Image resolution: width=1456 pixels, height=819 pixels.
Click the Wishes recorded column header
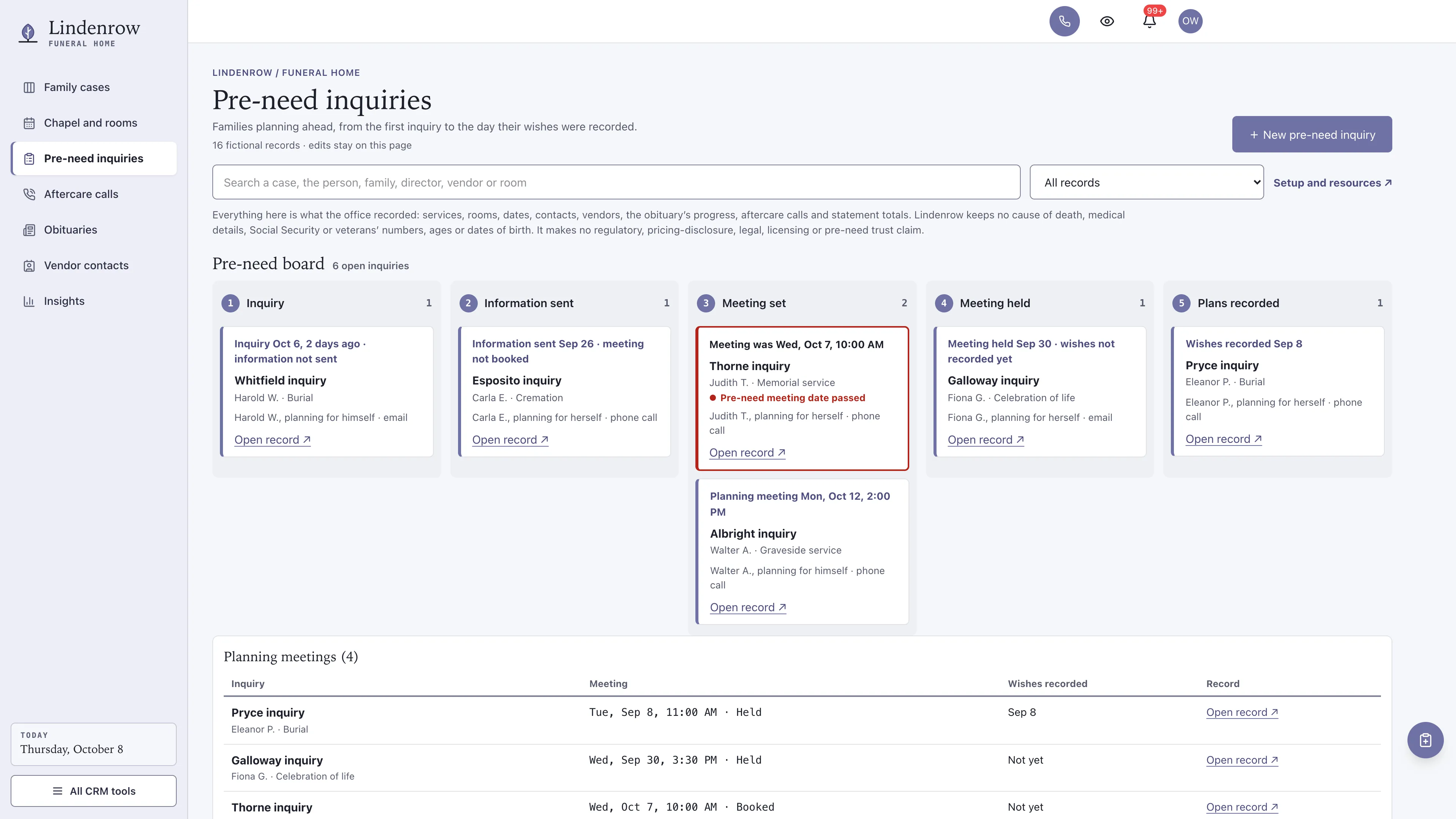pyautogui.click(x=1047, y=683)
